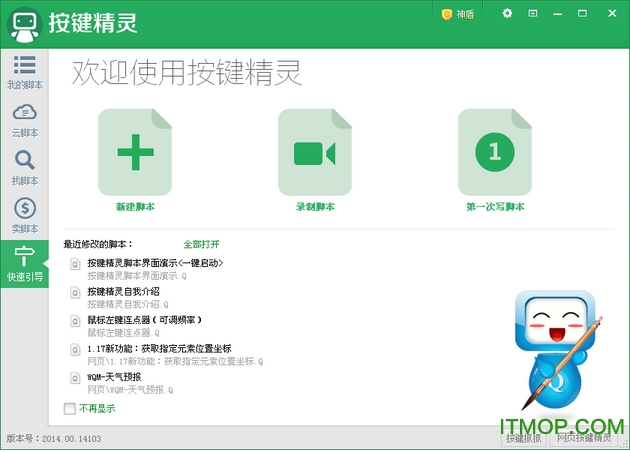Image resolution: width=630 pixels, height=452 pixels.
Task: Open recent script 按键精灵脚本界面演示<一键启动>
Action: pos(154,263)
